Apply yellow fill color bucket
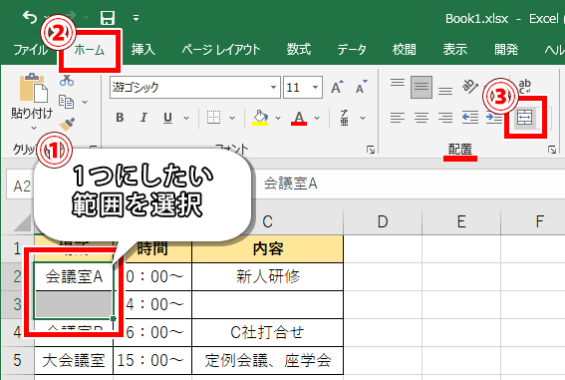Viewport: 565px width, 380px height. (260, 118)
